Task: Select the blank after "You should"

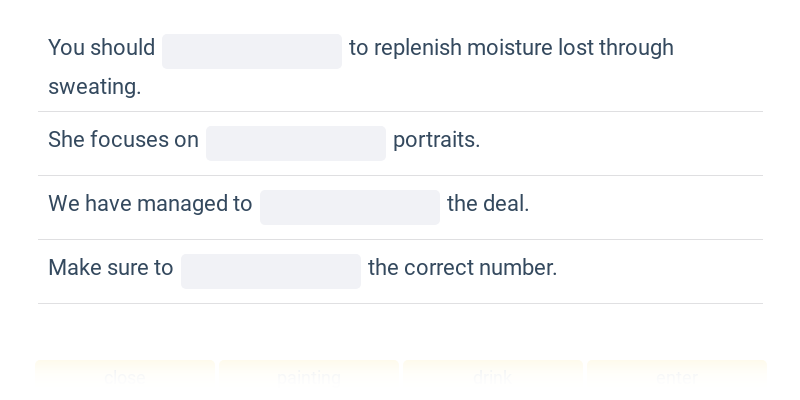Action: tap(252, 52)
